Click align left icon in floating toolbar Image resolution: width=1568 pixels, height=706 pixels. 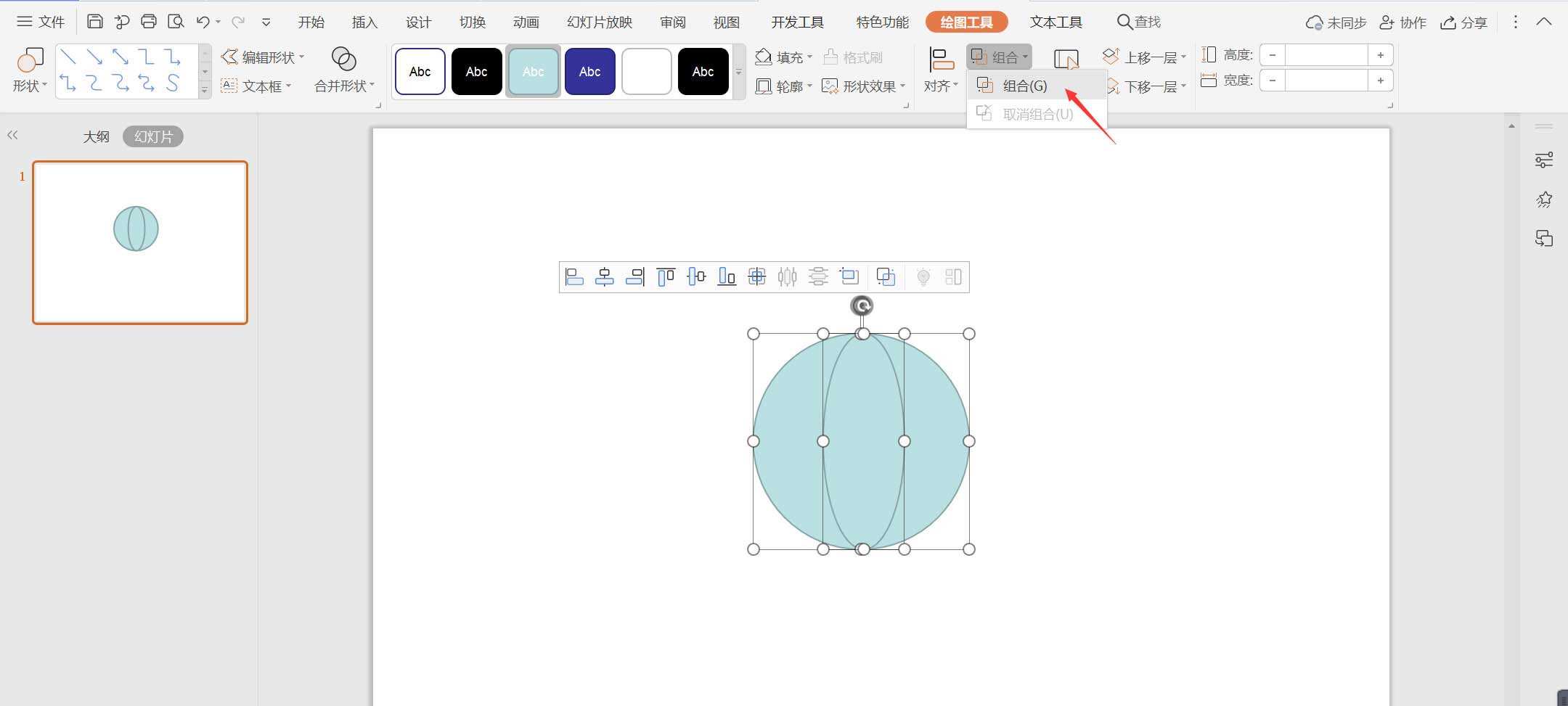574,277
